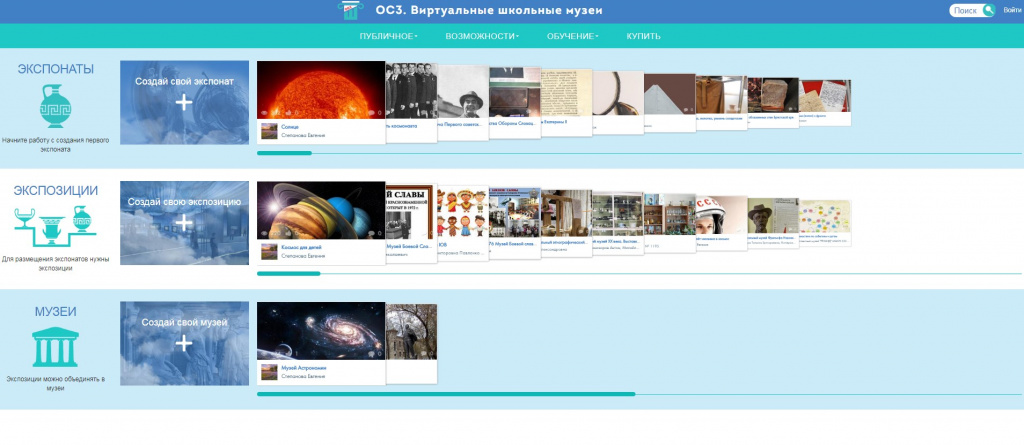Click plus sign on Создай свой музей
This screenshot has width=1024, height=445.
click(x=184, y=343)
